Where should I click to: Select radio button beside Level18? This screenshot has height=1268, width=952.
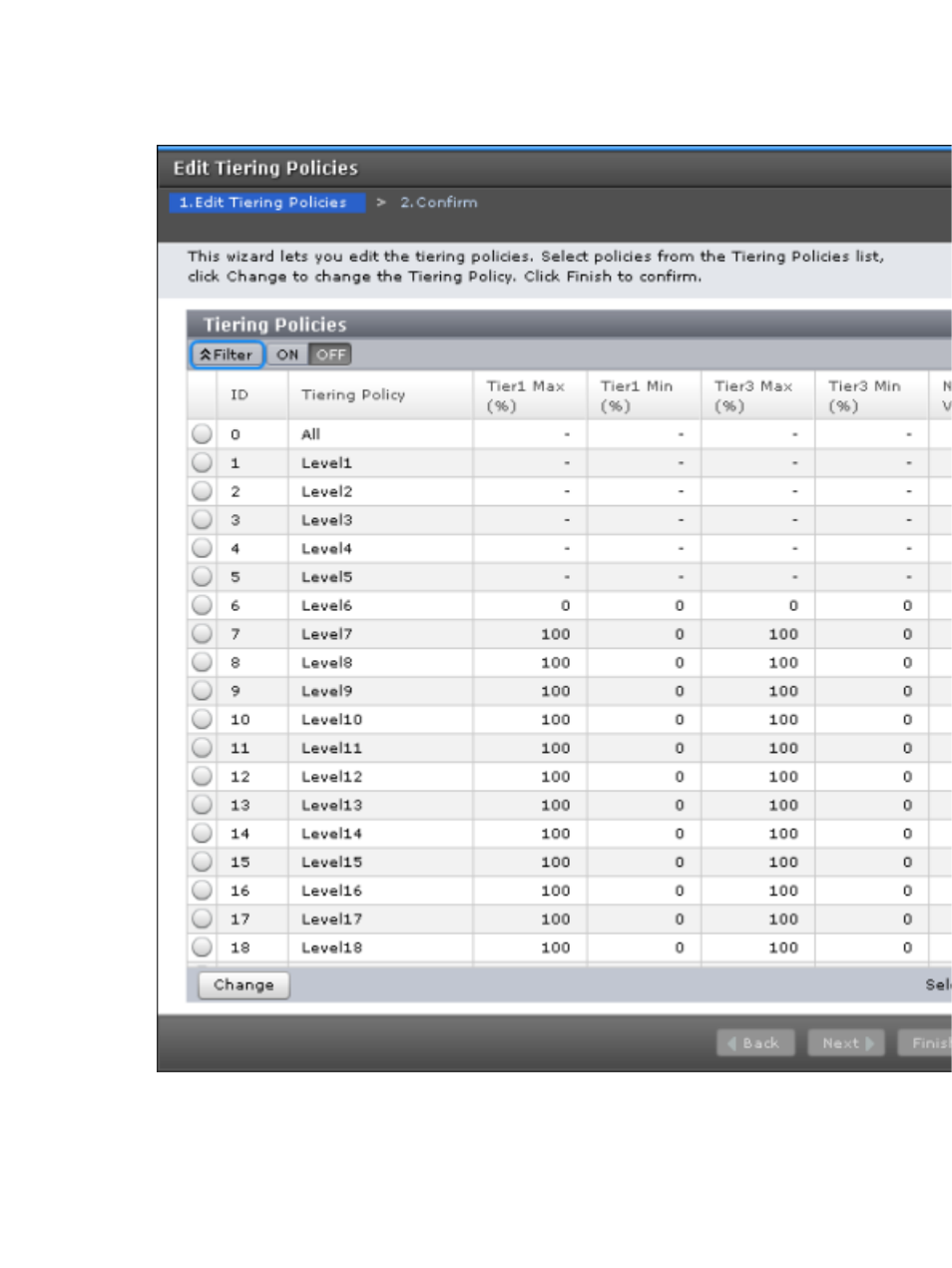pyautogui.click(x=202, y=947)
